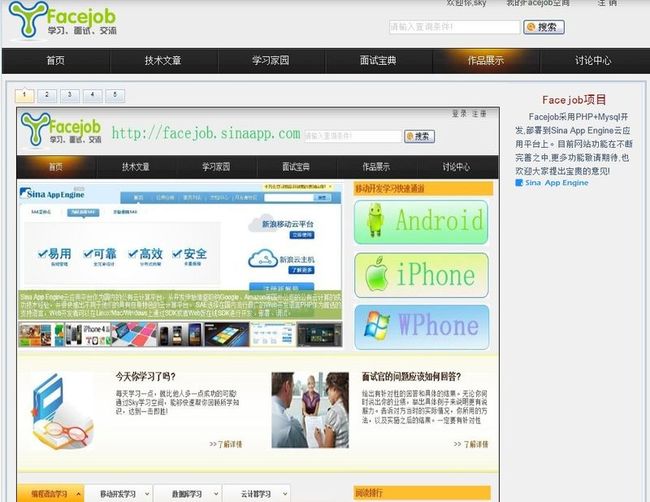650x502 pixels.
Task: Click the 面试官的问题应该如何回答? heading
Action: [x=411, y=376]
